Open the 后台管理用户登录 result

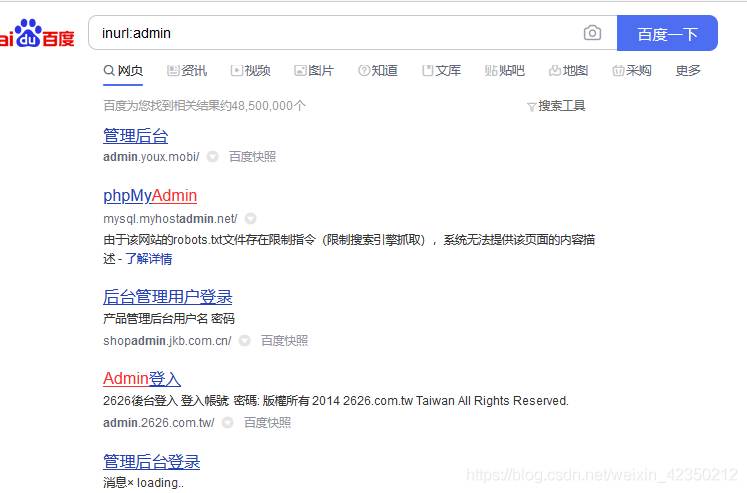168,297
